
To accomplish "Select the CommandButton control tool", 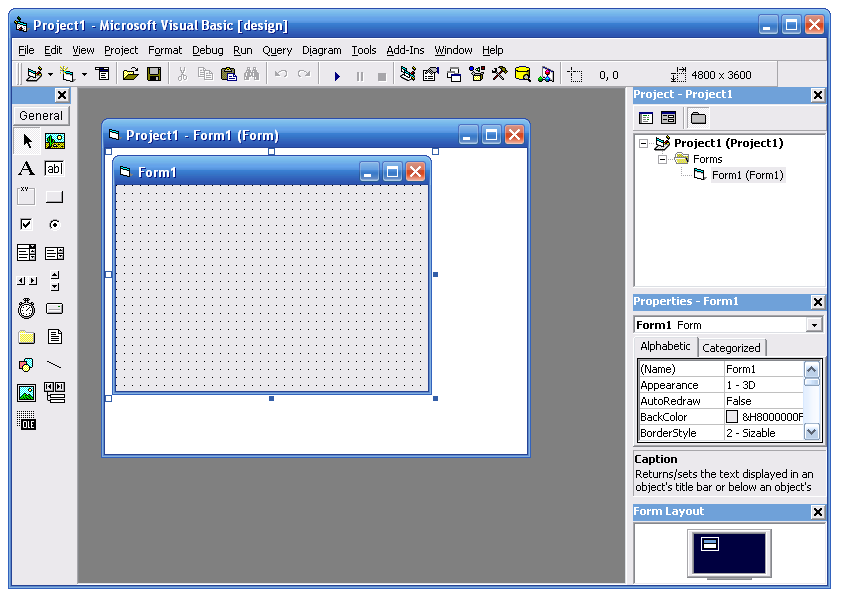I will (55, 196).
